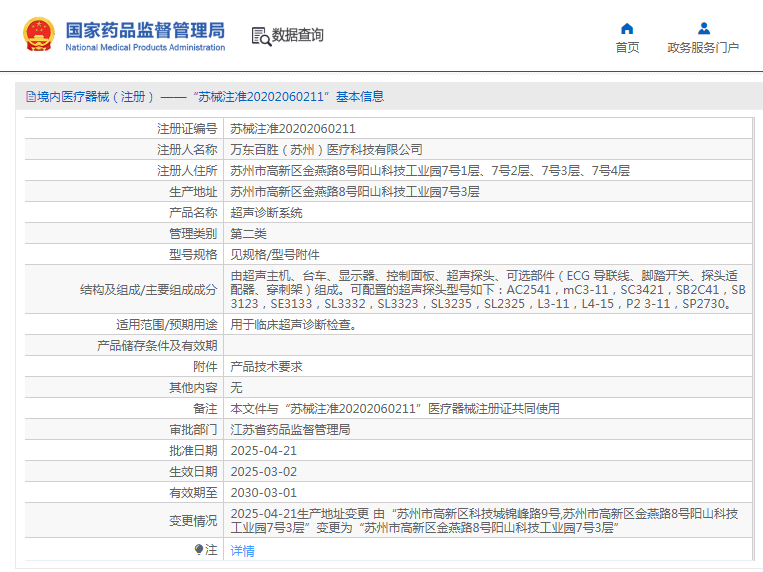Viewport: 763px width, 572px height.
Task: Click the National Medical Products Administration text
Action: click(145, 47)
